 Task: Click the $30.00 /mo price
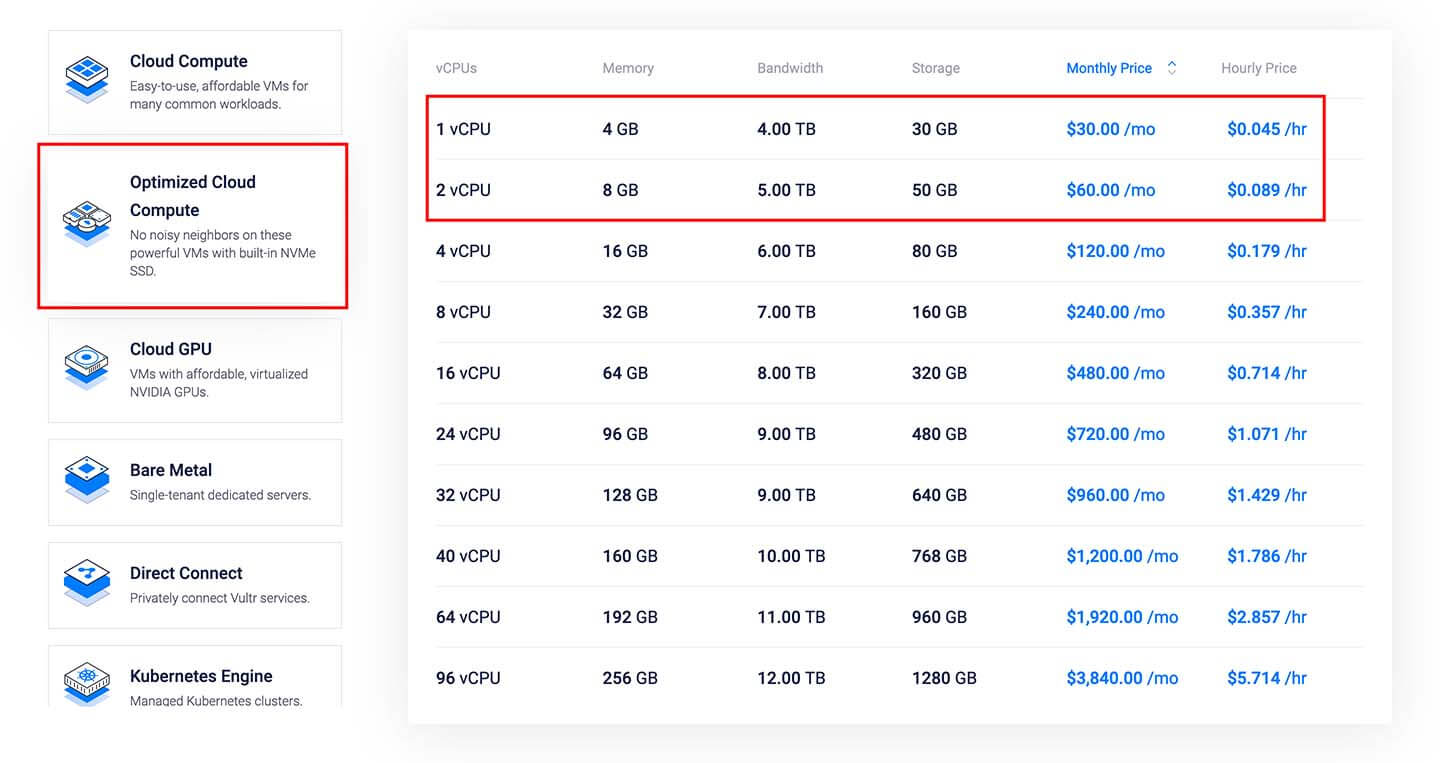coord(1110,129)
